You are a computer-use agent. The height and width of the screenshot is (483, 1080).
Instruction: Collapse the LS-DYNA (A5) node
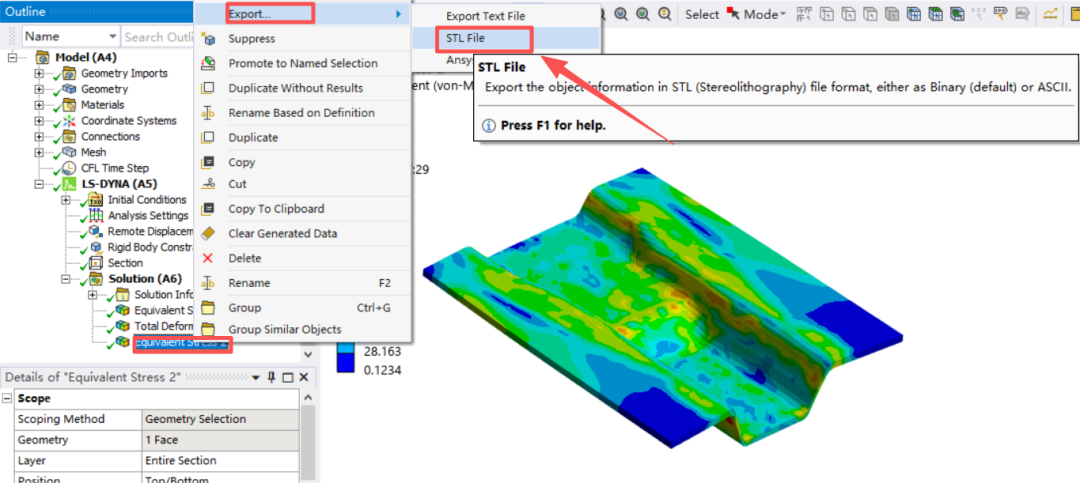[39, 184]
